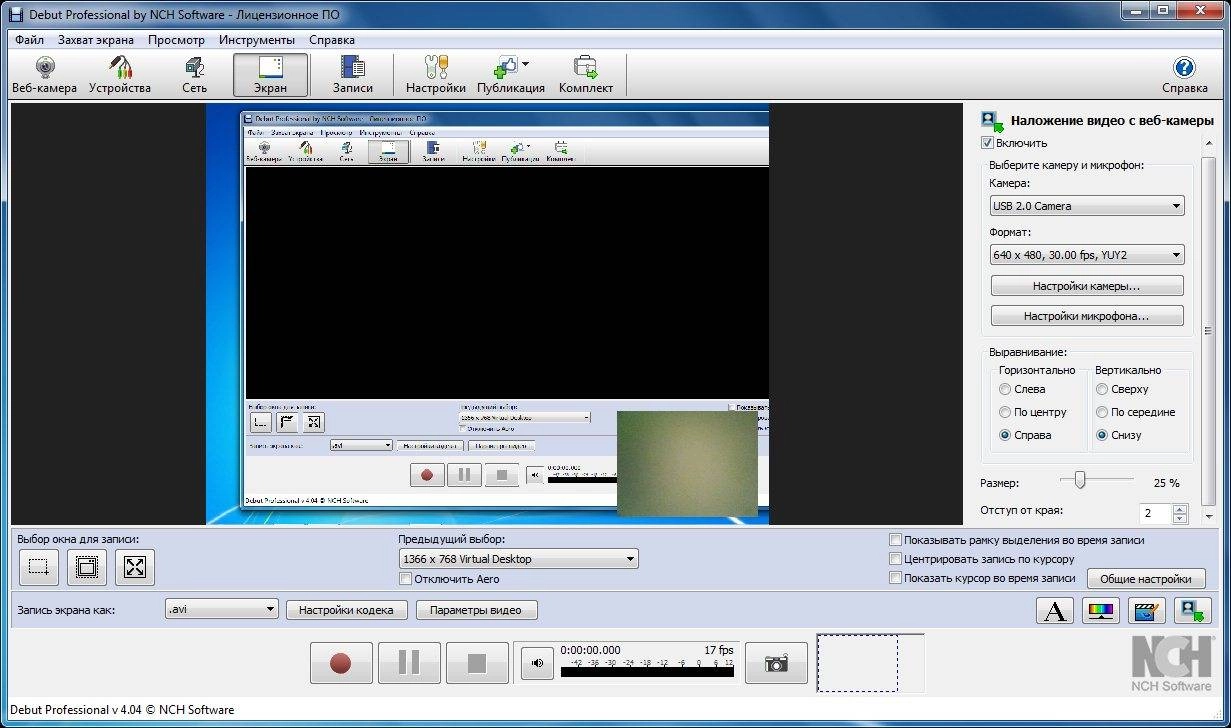Viewport: 1231px width, 728px height.
Task: Enable Показать курсор во время записи
Action: 895,578
